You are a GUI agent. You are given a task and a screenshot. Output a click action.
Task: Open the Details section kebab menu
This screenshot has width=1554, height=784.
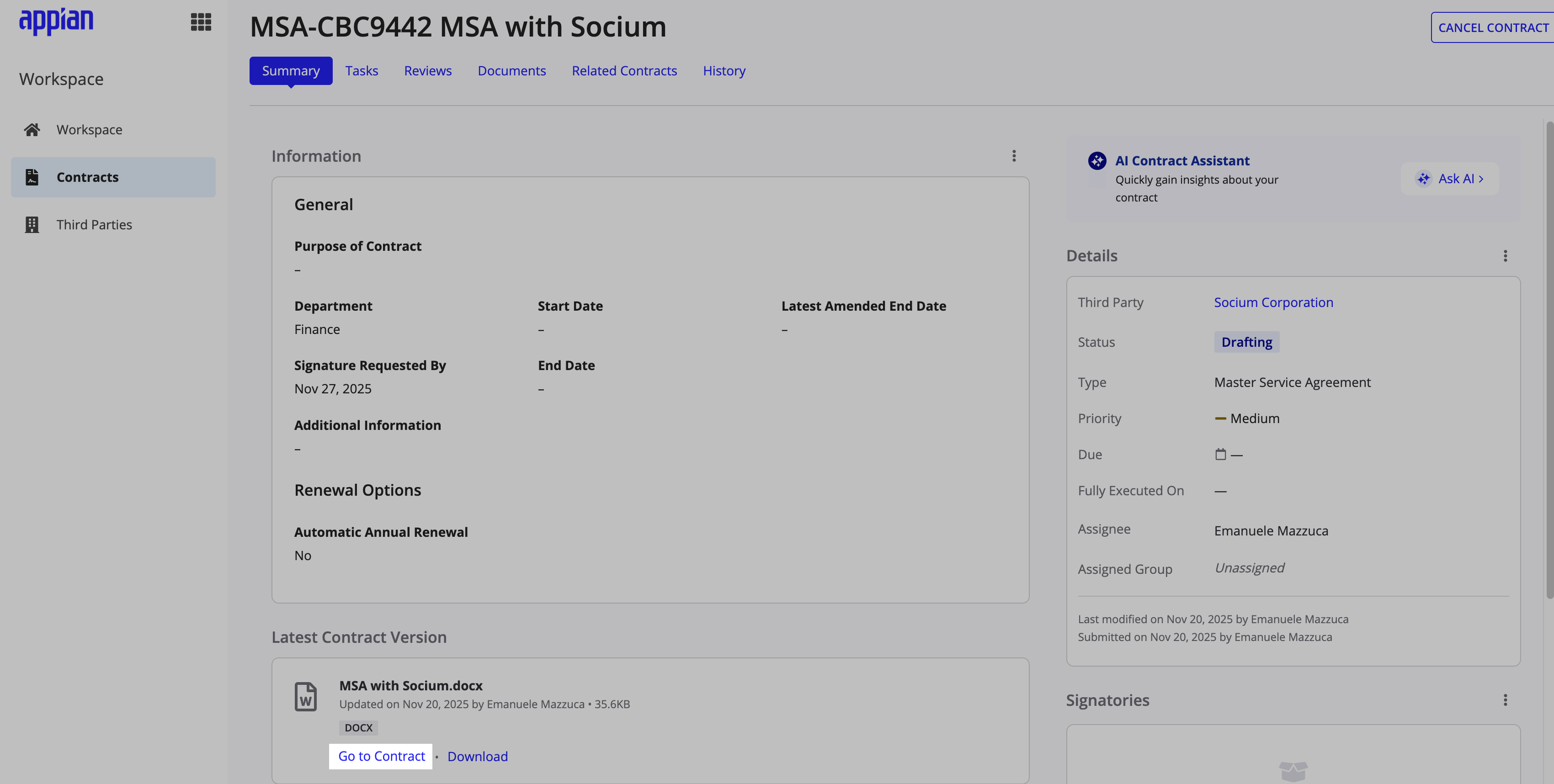[x=1505, y=256]
